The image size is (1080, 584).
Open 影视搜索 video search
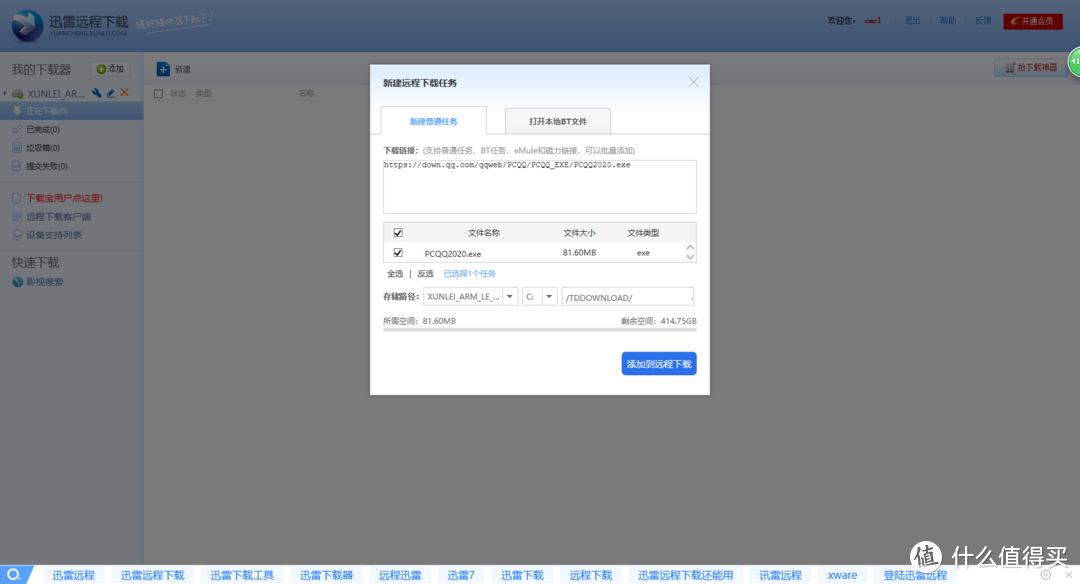tap(45, 282)
